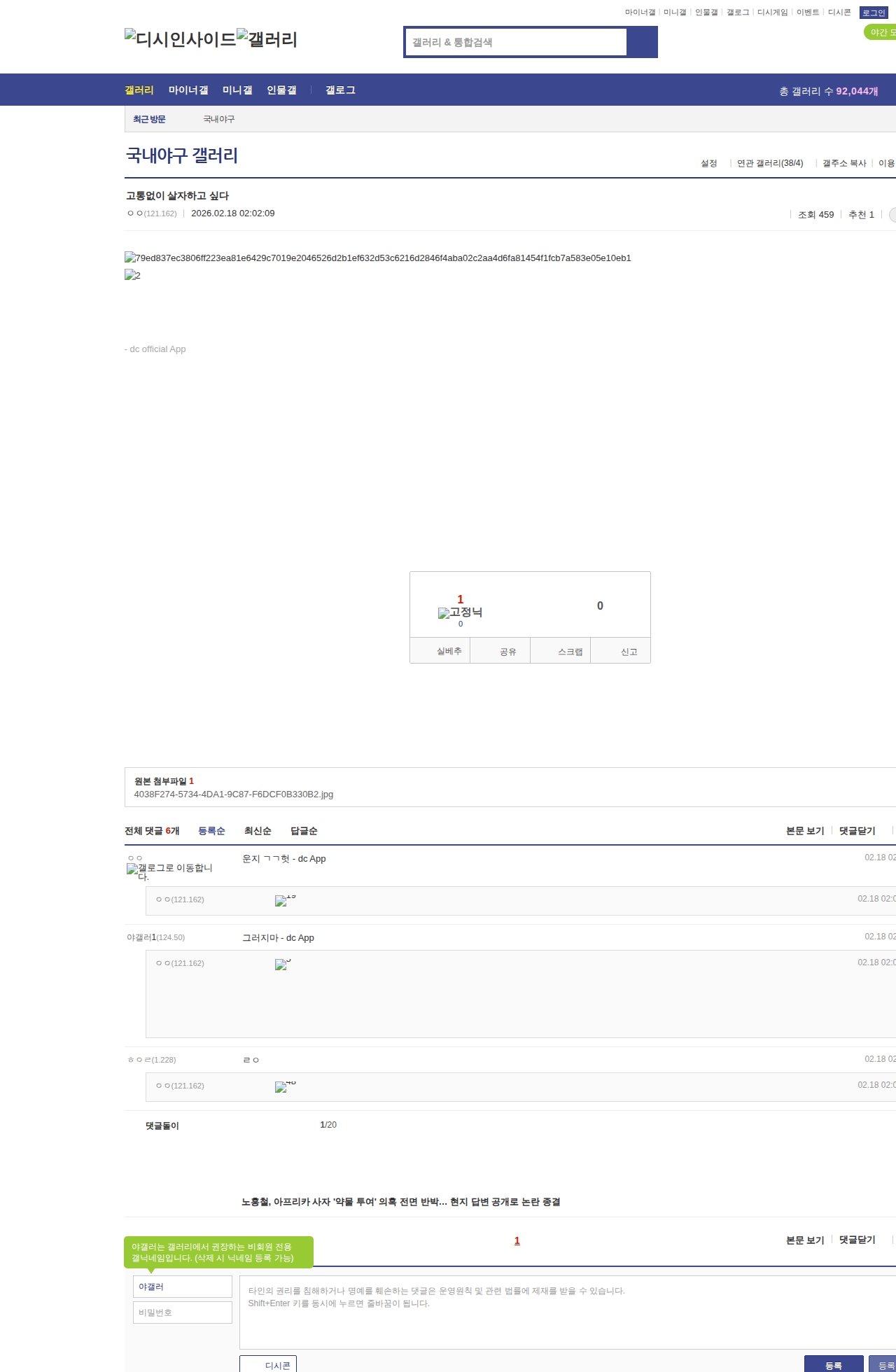Click 본문 보기 above the comment list
896x1372 pixels.
tap(805, 831)
